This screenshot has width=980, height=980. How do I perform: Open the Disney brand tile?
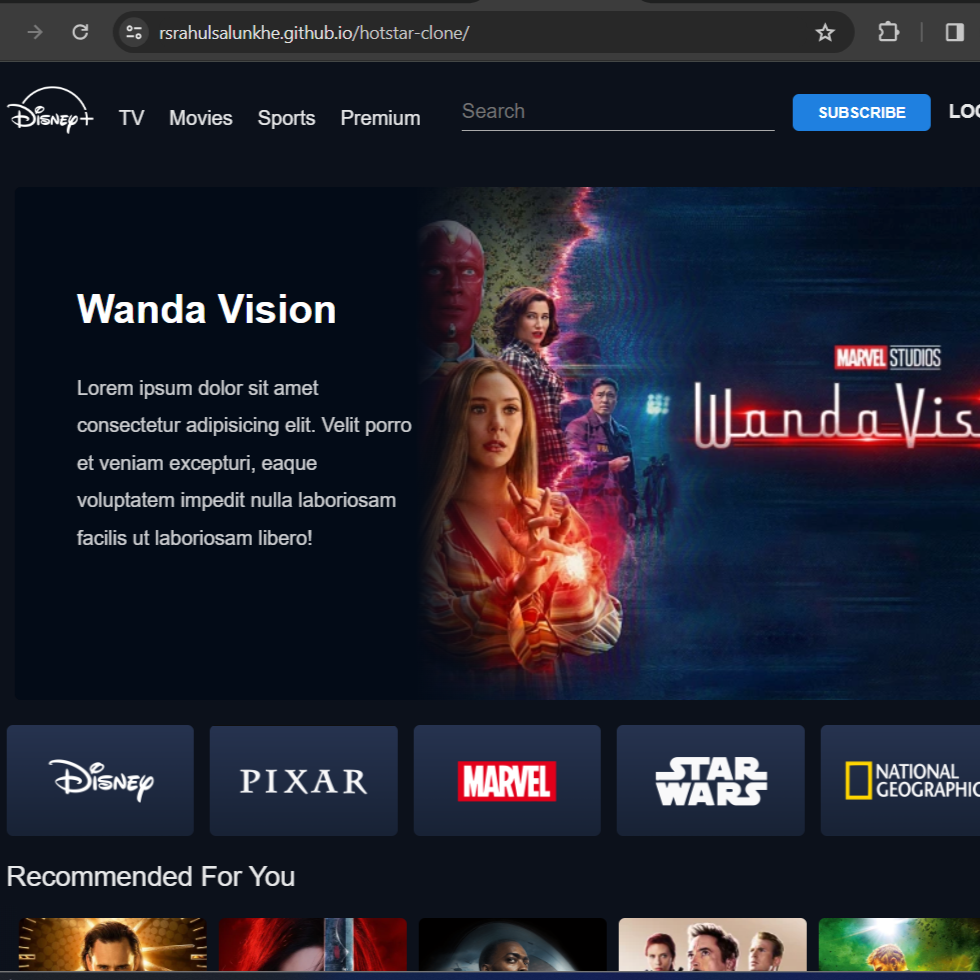point(100,780)
